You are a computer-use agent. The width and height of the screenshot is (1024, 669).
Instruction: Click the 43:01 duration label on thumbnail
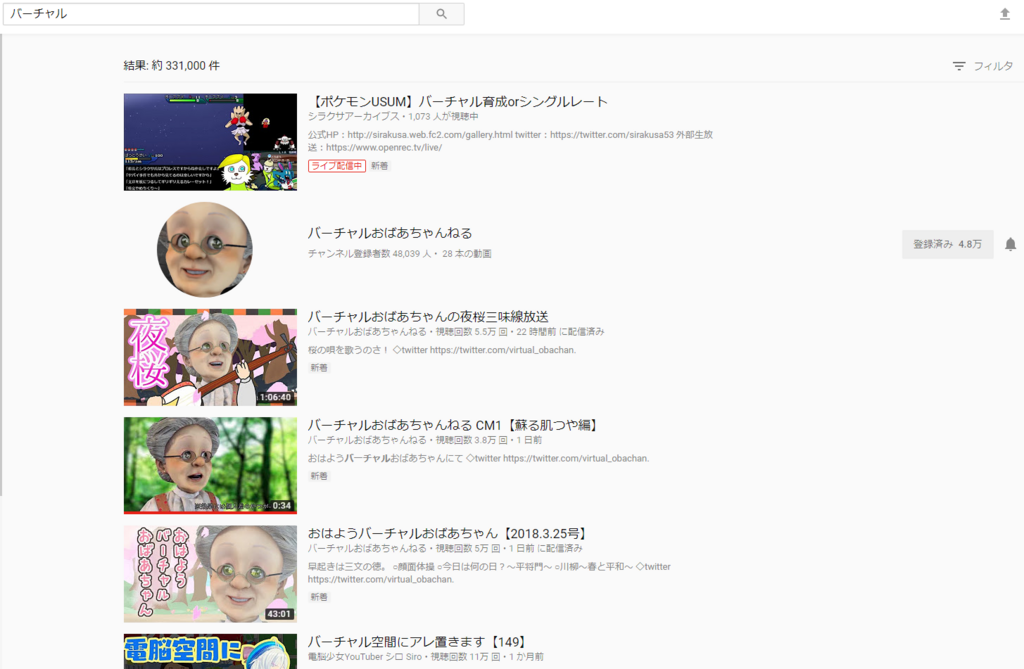coord(279,614)
